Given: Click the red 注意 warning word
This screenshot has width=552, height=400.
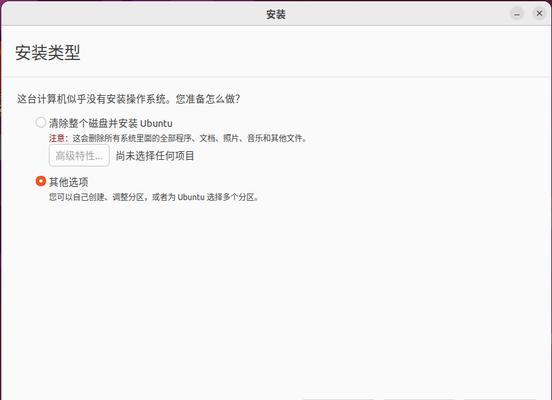Looking at the screenshot, I should coord(56,138).
